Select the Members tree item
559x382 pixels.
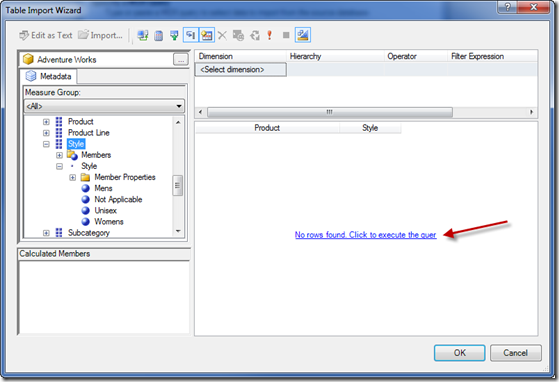[96, 155]
